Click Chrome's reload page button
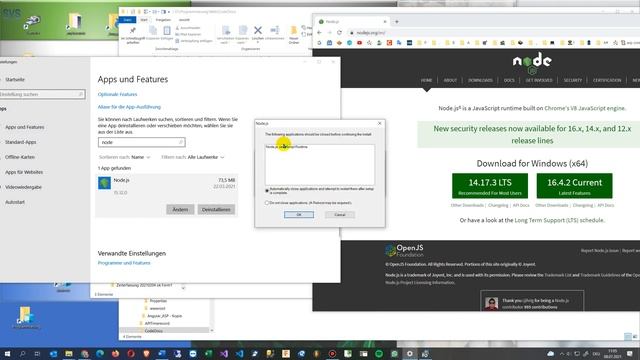 tap(339, 33)
